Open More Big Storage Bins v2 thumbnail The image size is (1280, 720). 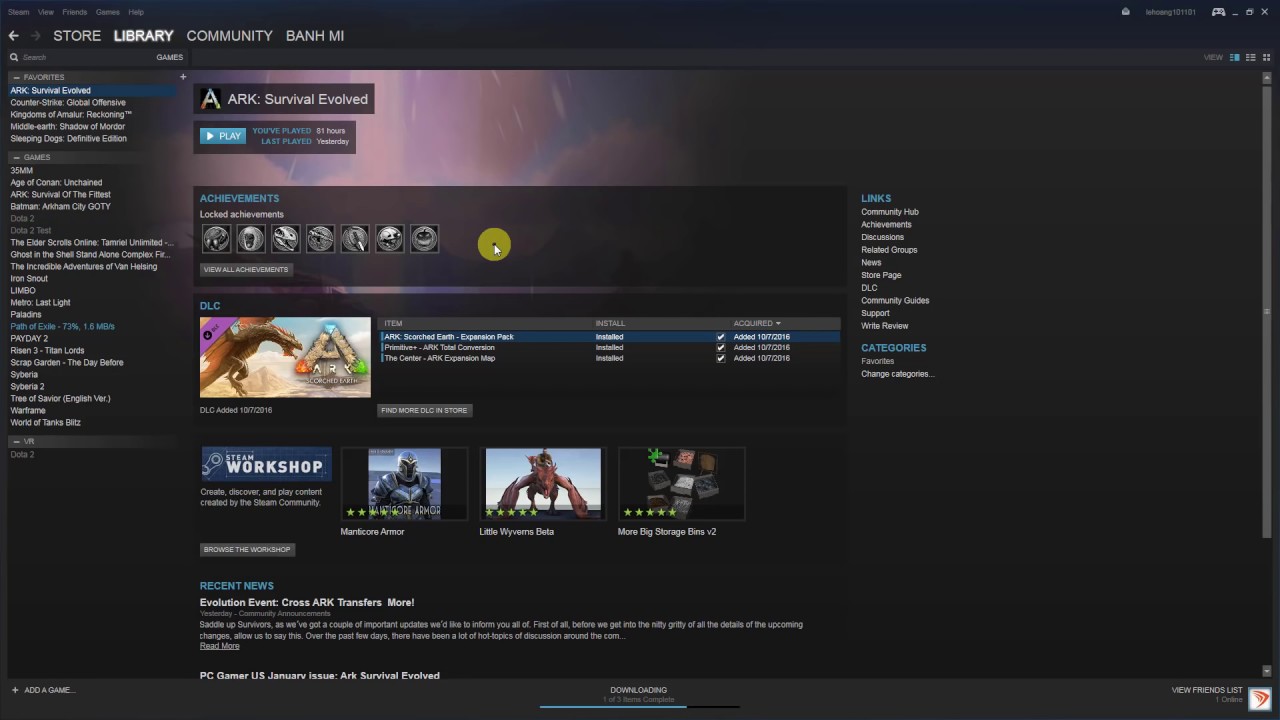click(682, 484)
